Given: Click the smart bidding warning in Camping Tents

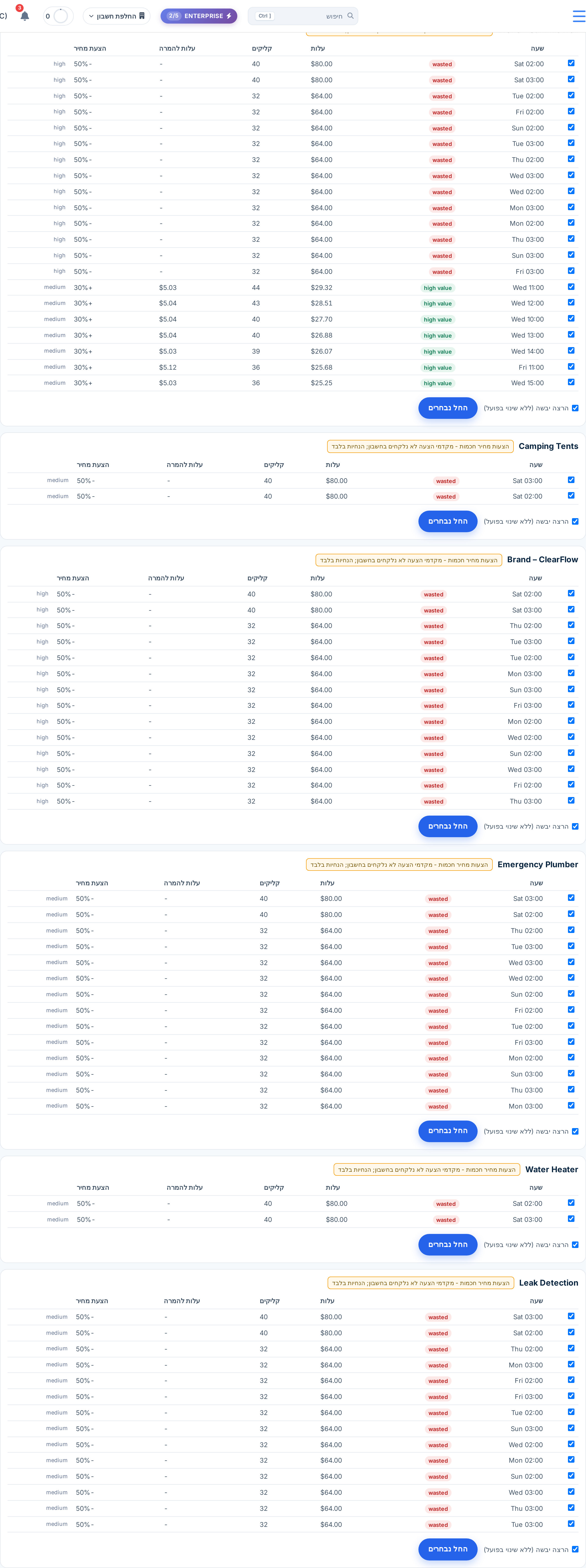Looking at the screenshot, I should (420, 447).
